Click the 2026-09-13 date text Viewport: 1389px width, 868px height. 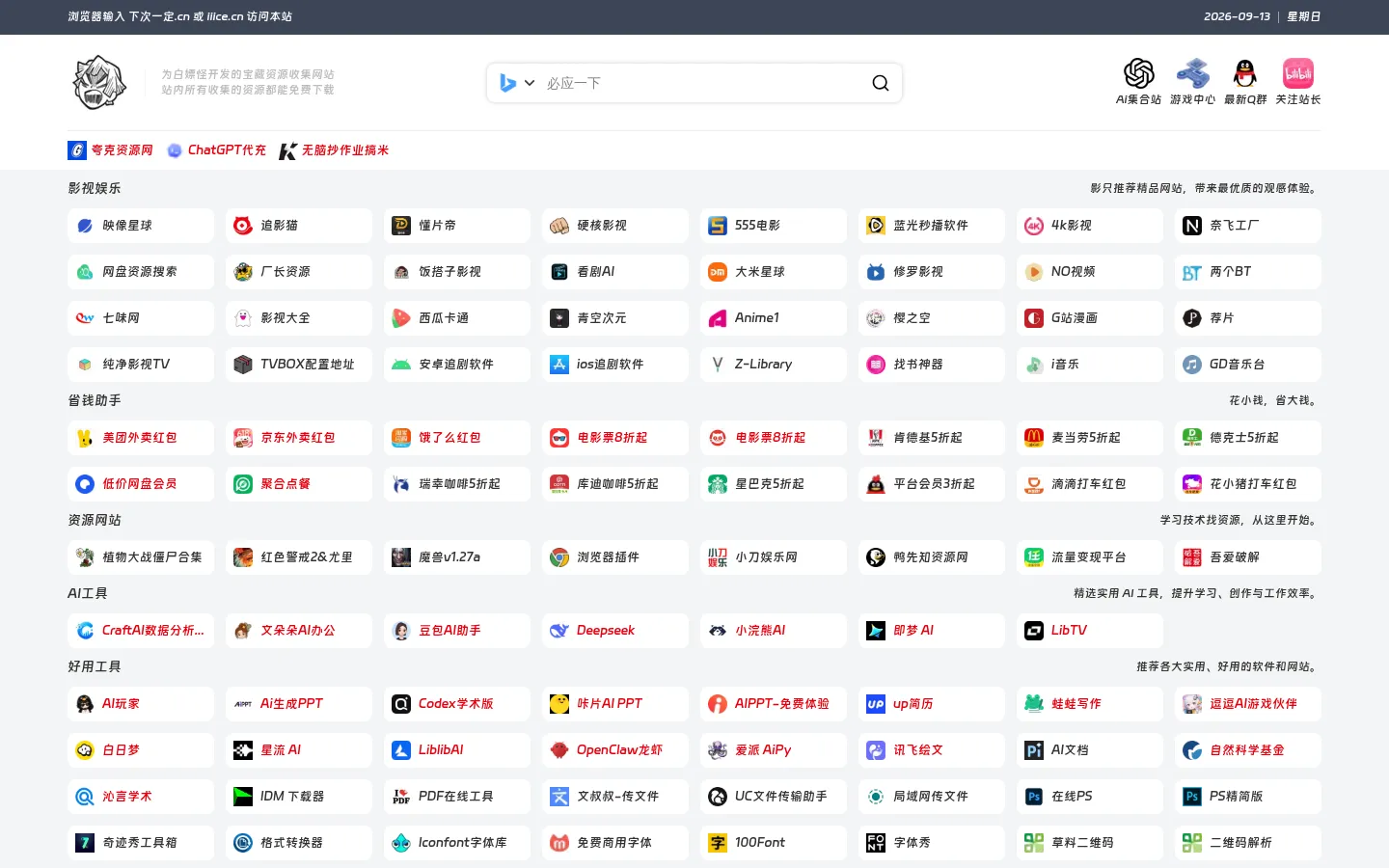[1237, 16]
